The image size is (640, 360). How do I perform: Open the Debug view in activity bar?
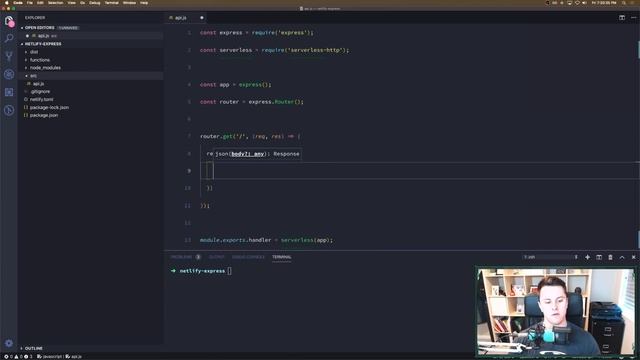pyautogui.click(x=9, y=74)
